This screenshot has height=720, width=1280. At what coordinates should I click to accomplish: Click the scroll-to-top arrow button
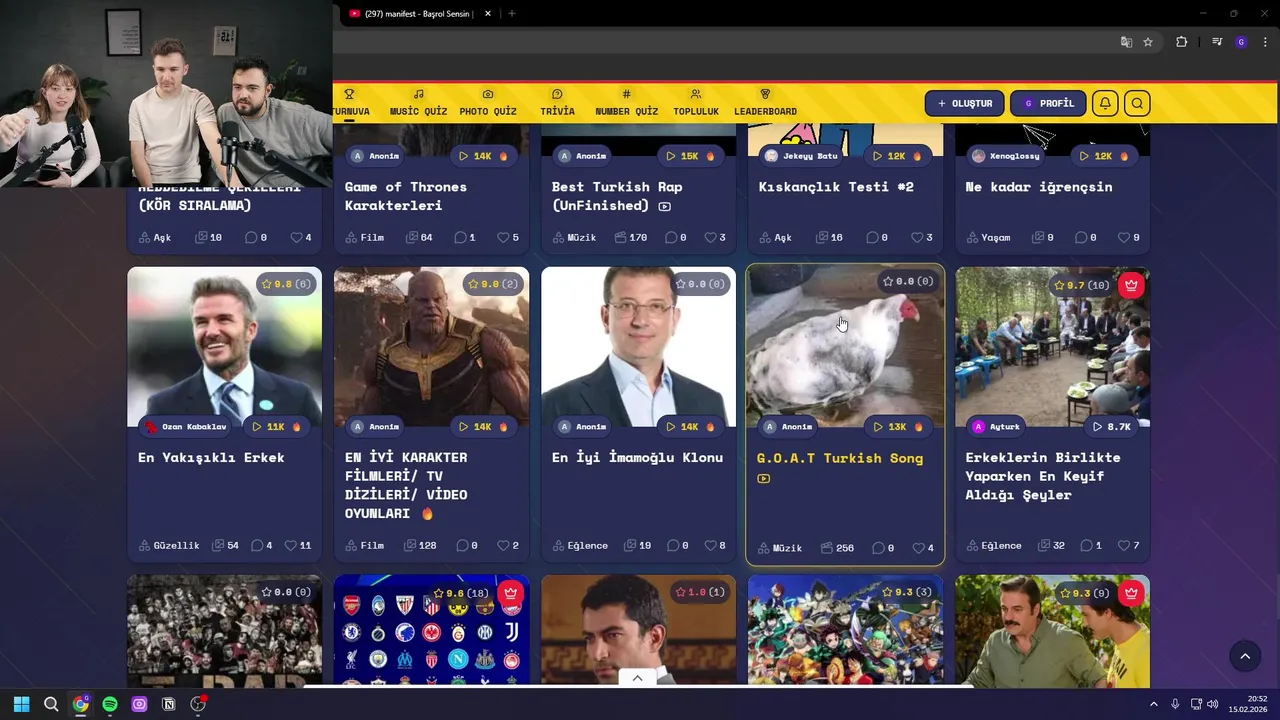[x=1245, y=656]
